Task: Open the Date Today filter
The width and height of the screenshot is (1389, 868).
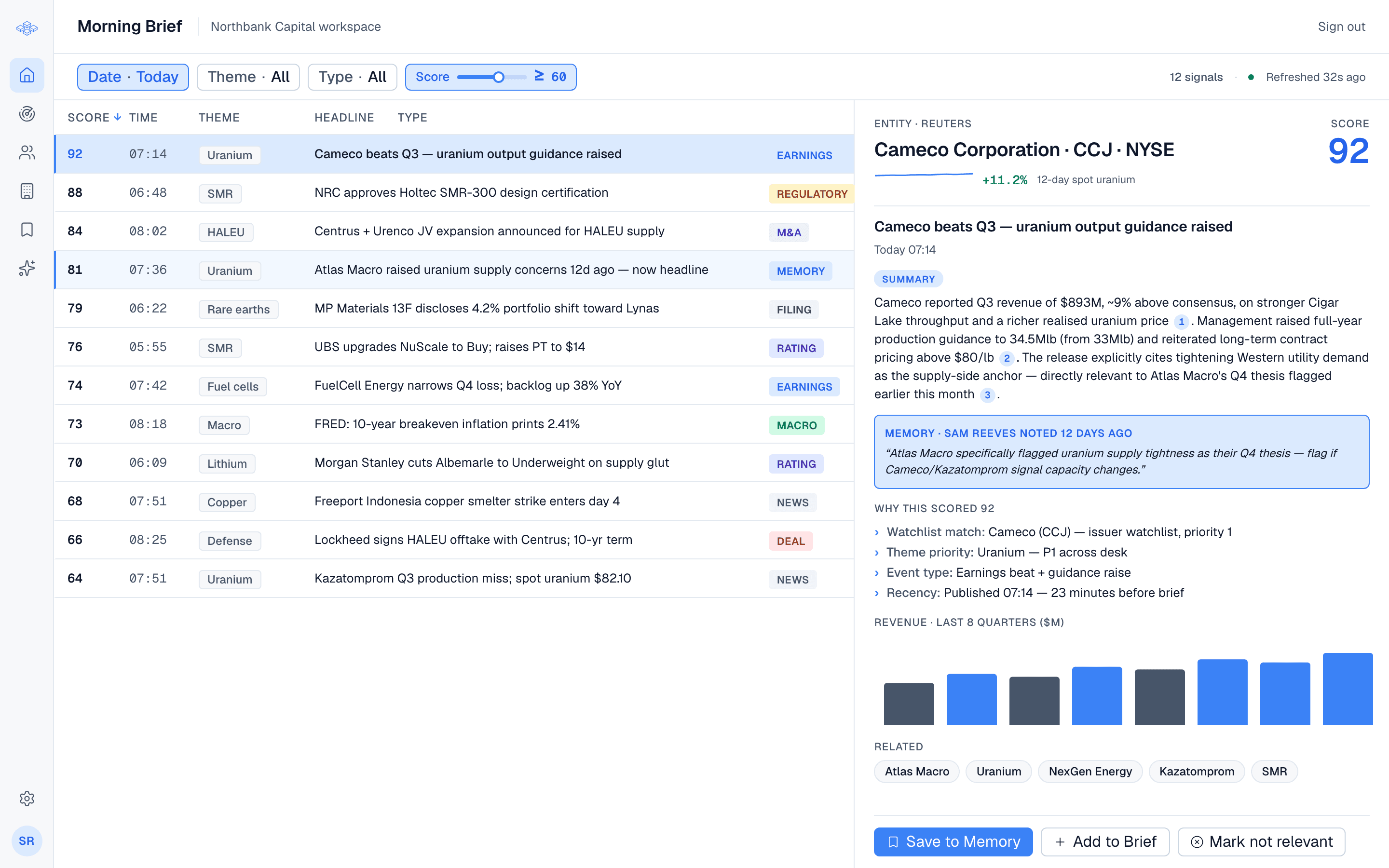Action: 133,77
